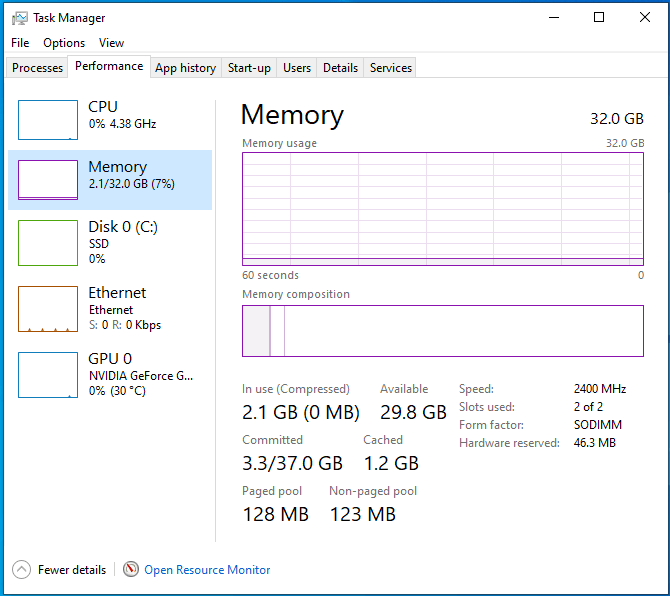Screen dimensions: 670x596
Task: Click the Memory usage graph area
Action: pyautogui.click(x=443, y=209)
